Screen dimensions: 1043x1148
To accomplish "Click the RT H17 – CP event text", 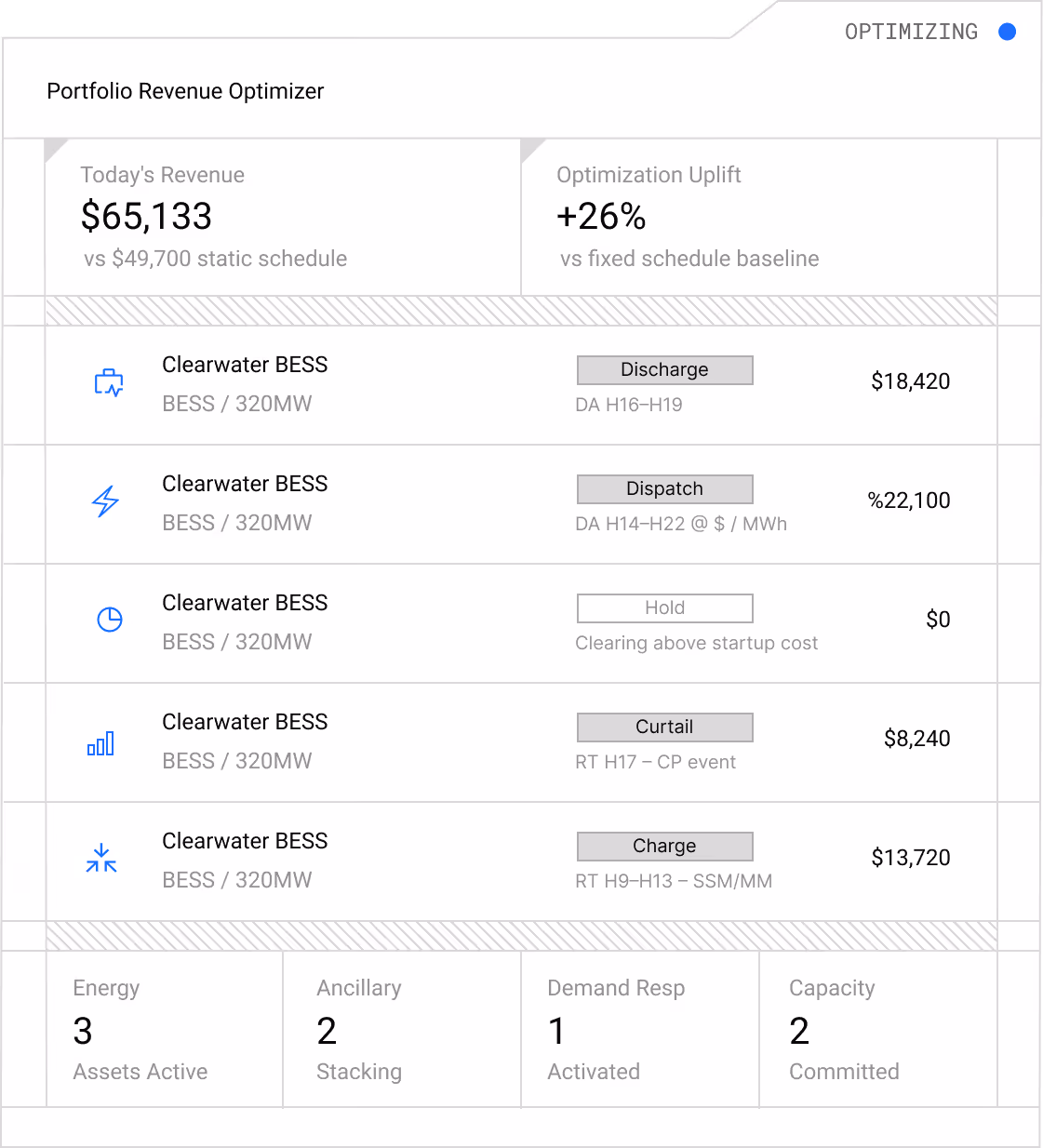I will point(655,762).
